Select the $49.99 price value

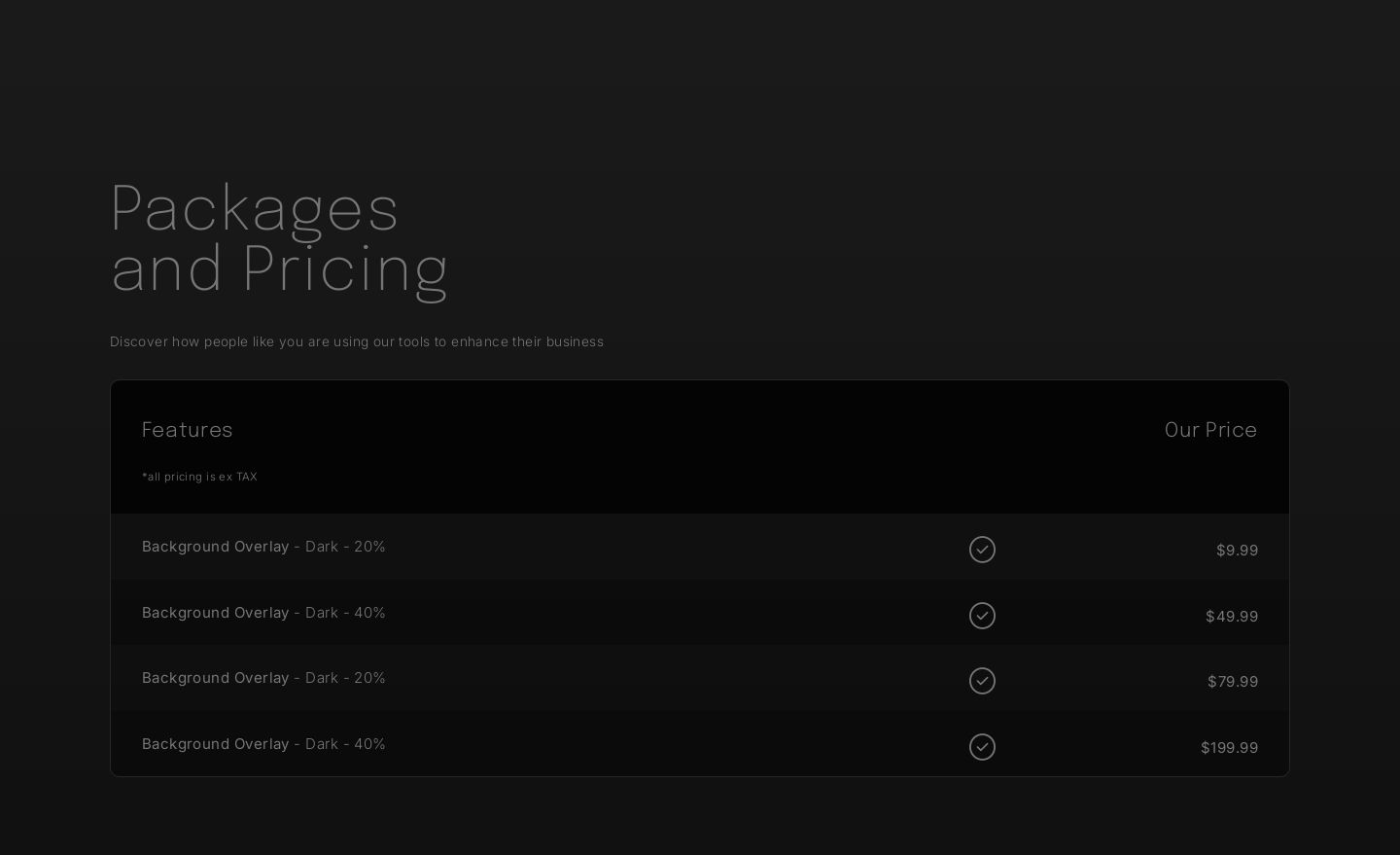[x=1231, y=617]
